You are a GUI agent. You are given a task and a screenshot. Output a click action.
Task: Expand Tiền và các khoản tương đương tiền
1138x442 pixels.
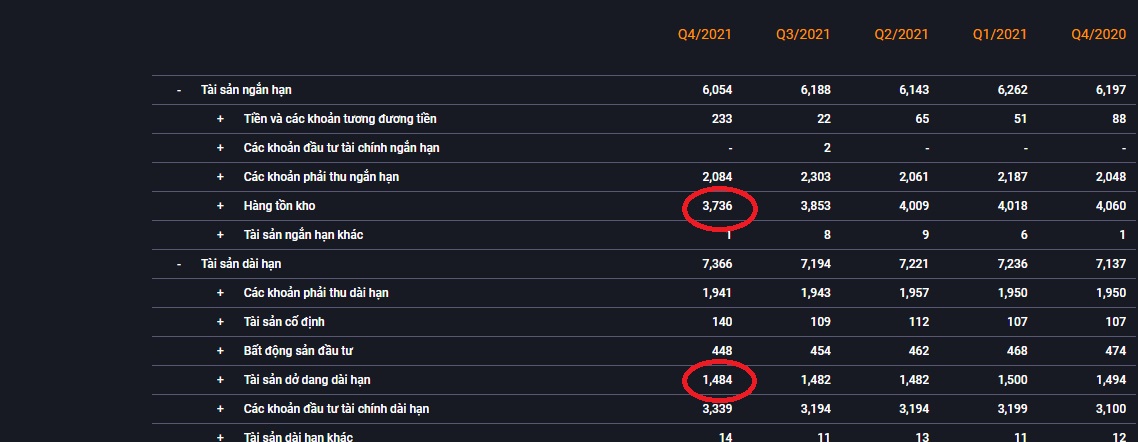(x=220, y=119)
